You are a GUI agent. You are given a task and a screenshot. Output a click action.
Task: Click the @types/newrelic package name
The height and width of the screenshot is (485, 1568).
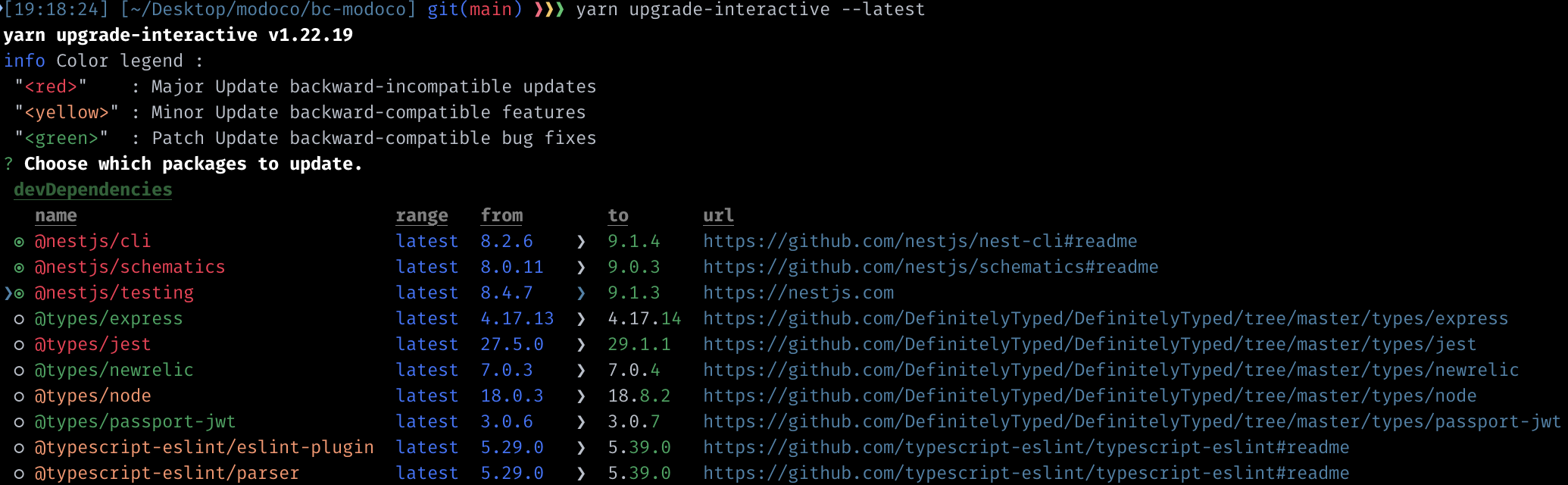tap(114, 370)
